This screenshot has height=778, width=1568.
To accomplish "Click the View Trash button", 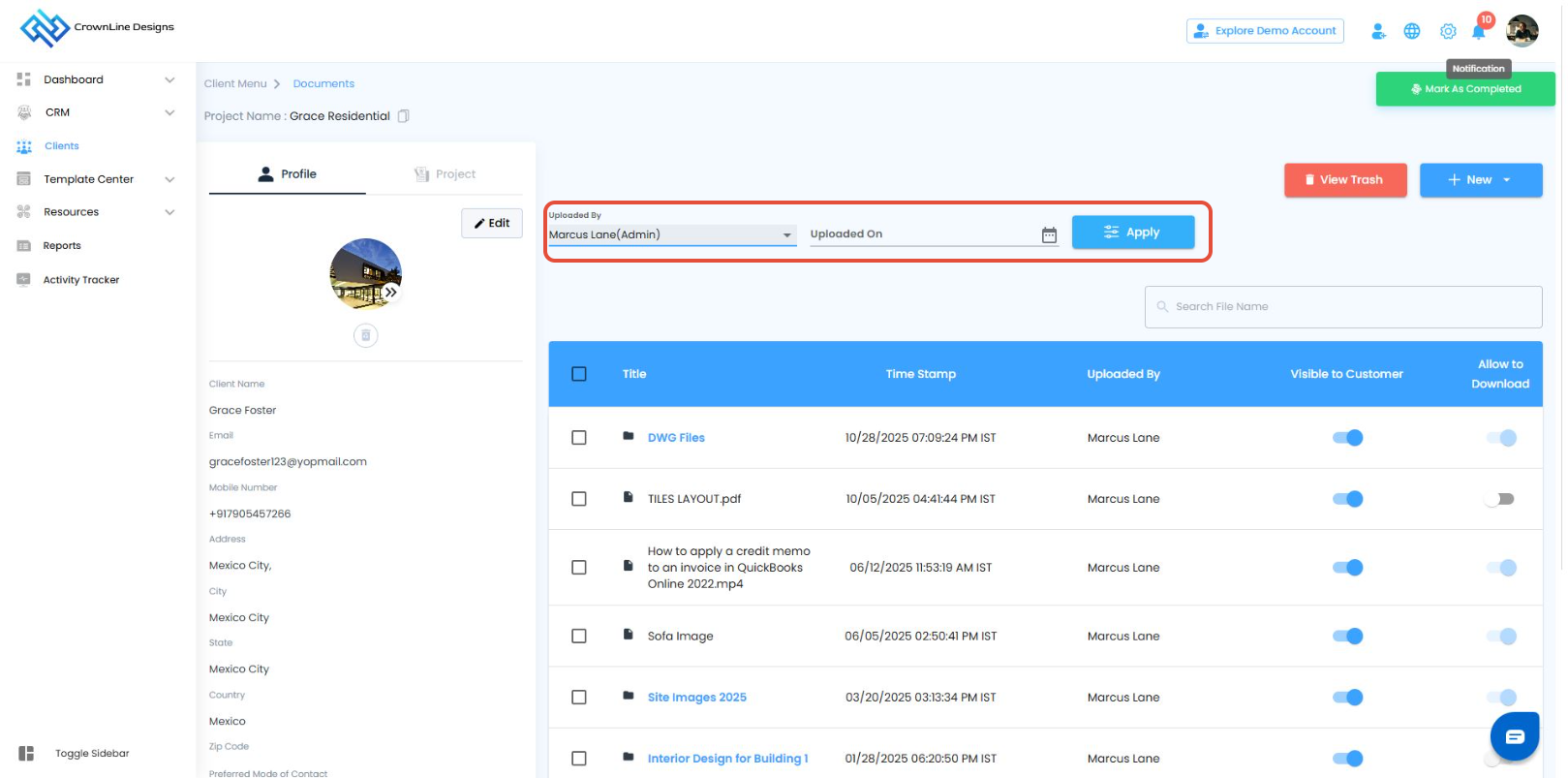I will coord(1344,180).
